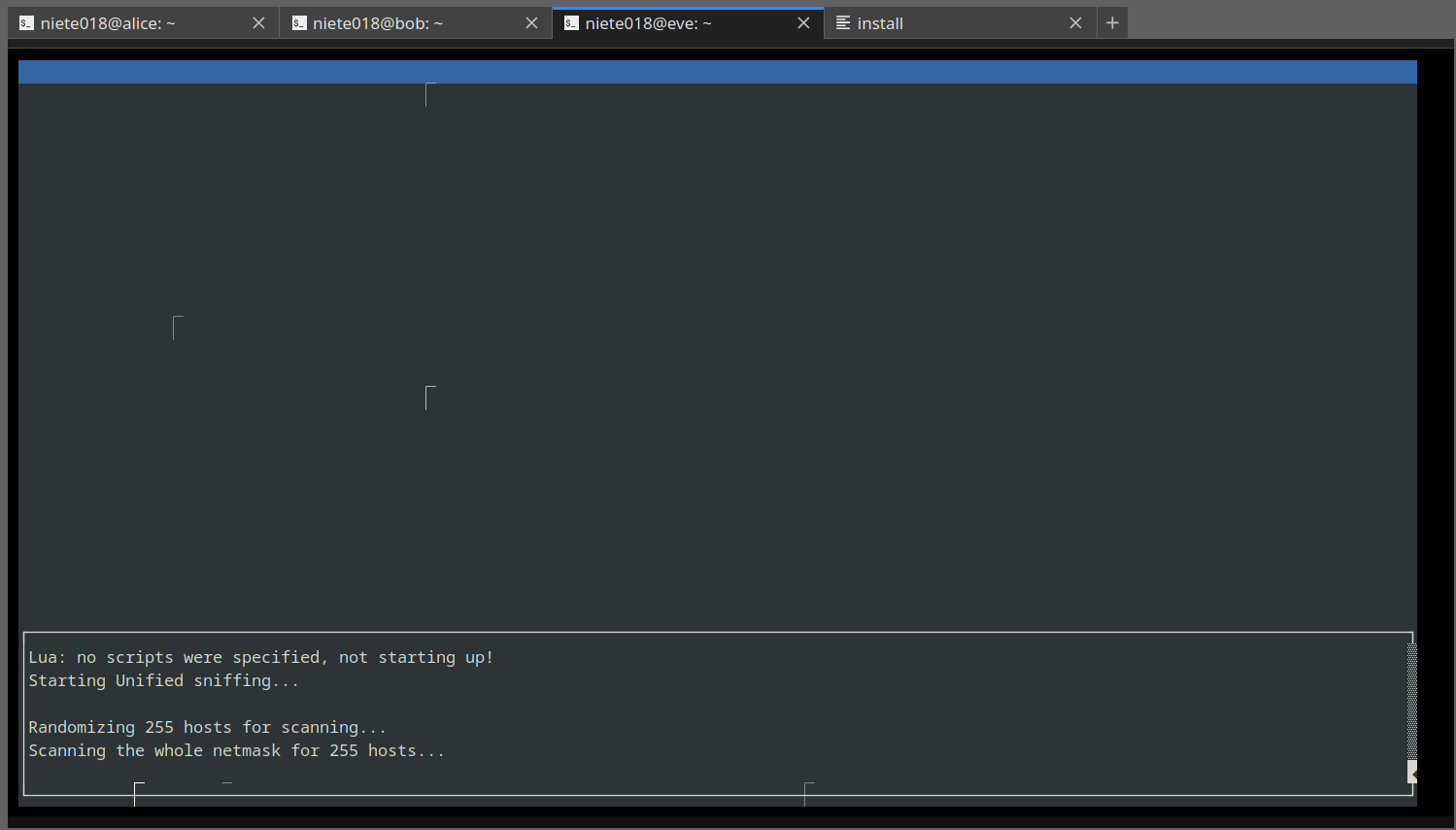Image resolution: width=1456 pixels, height=830 pixels.
Task: Switch to the niete018@bob tab
Action: (x=389, y=22)
